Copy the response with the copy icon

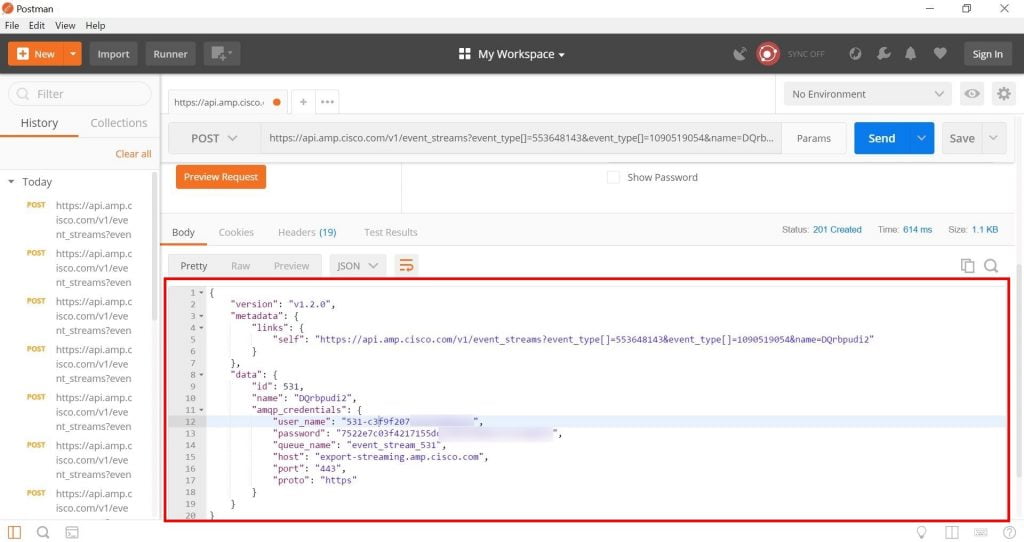click(x=967, y=266)
